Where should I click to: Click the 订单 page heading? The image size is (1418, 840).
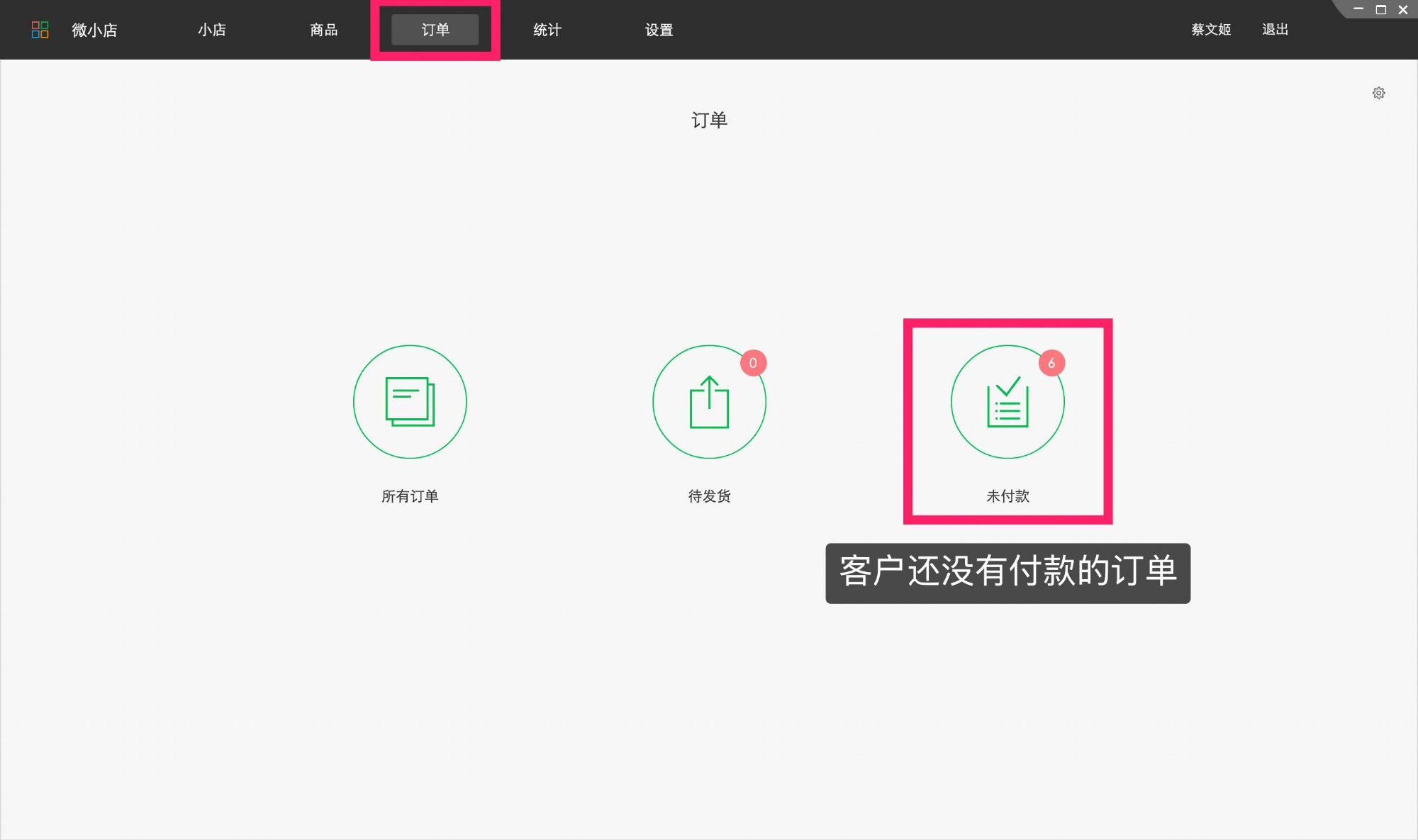pyautogui.click(x=709, y=119)
